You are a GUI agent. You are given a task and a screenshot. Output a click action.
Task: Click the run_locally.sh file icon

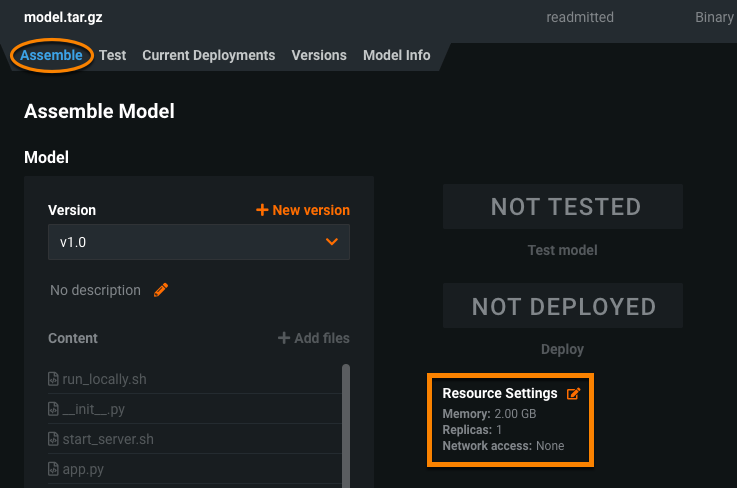[x=54, y=379]
